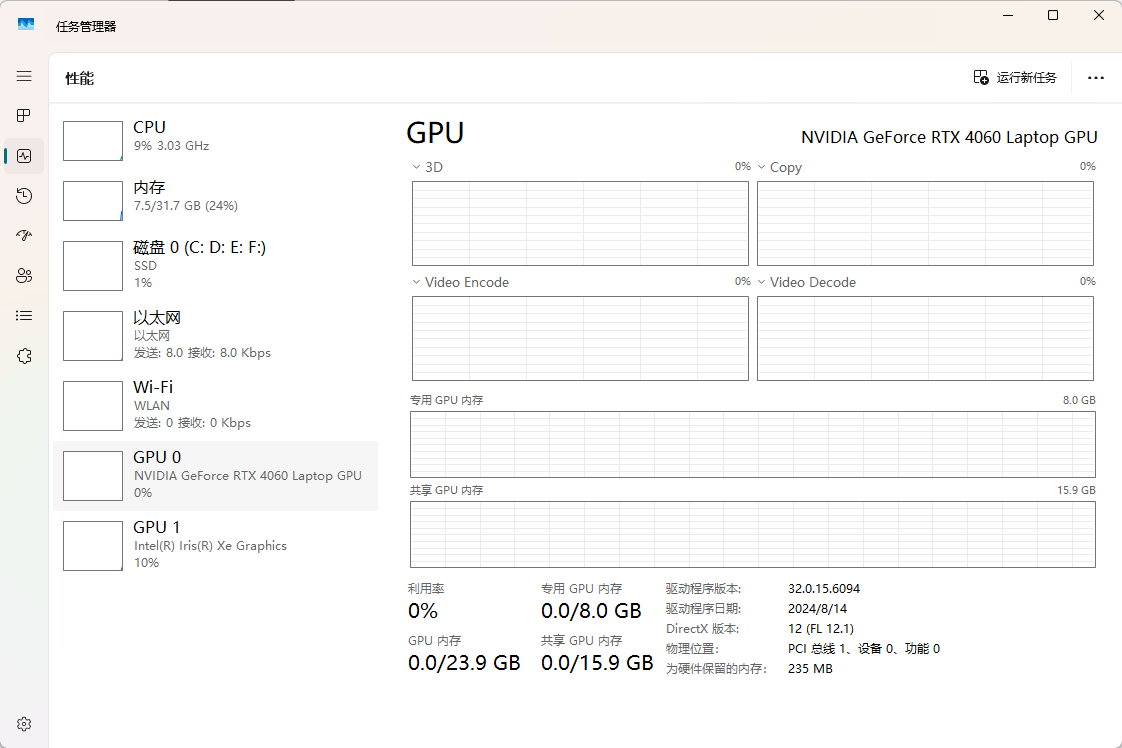1122x748 pixels.
Task: Open the more options ellipsis menu
Action: (x=1096, y=77)
